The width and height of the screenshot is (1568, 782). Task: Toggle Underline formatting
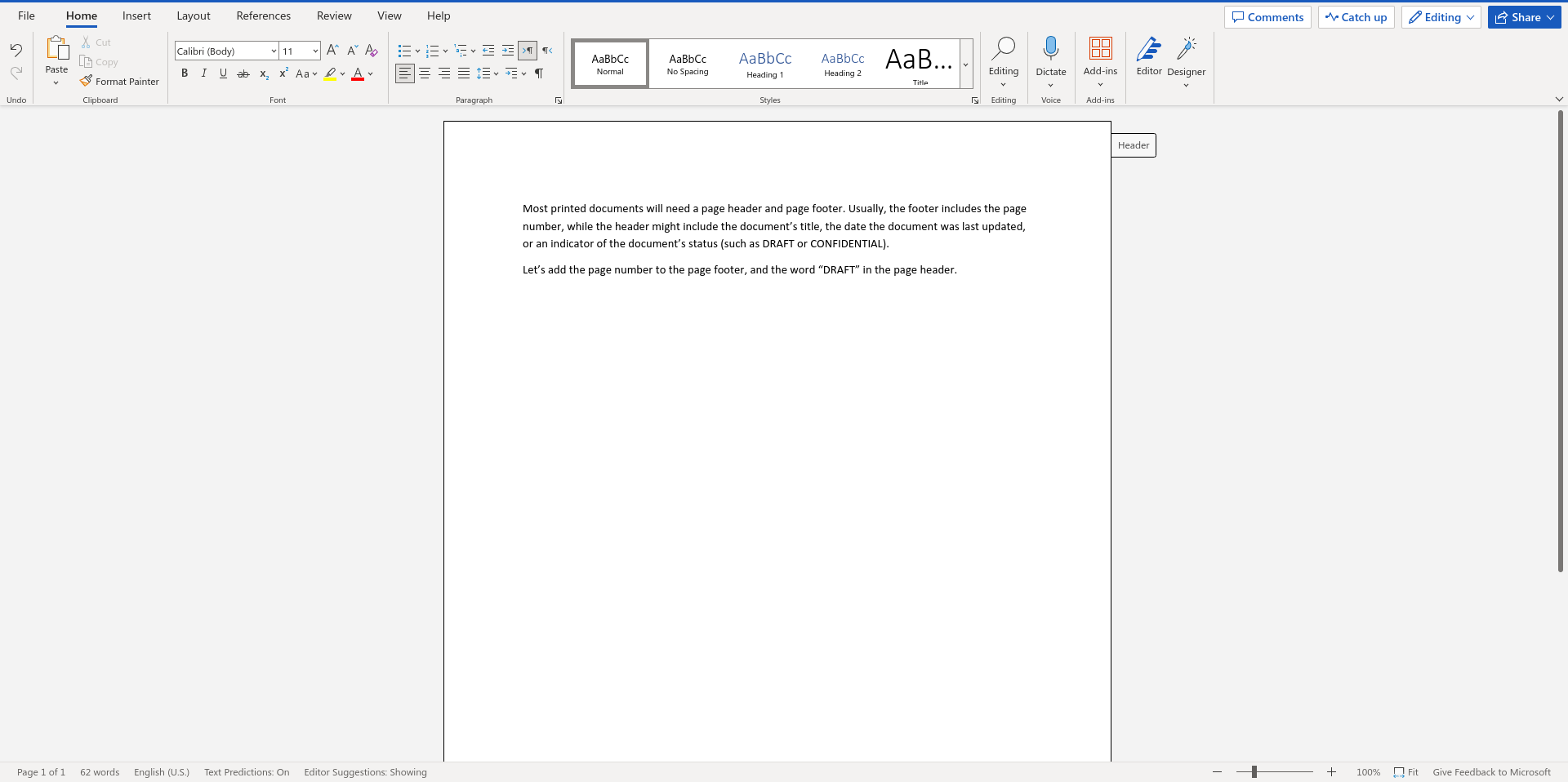click(x=224, y=73)
